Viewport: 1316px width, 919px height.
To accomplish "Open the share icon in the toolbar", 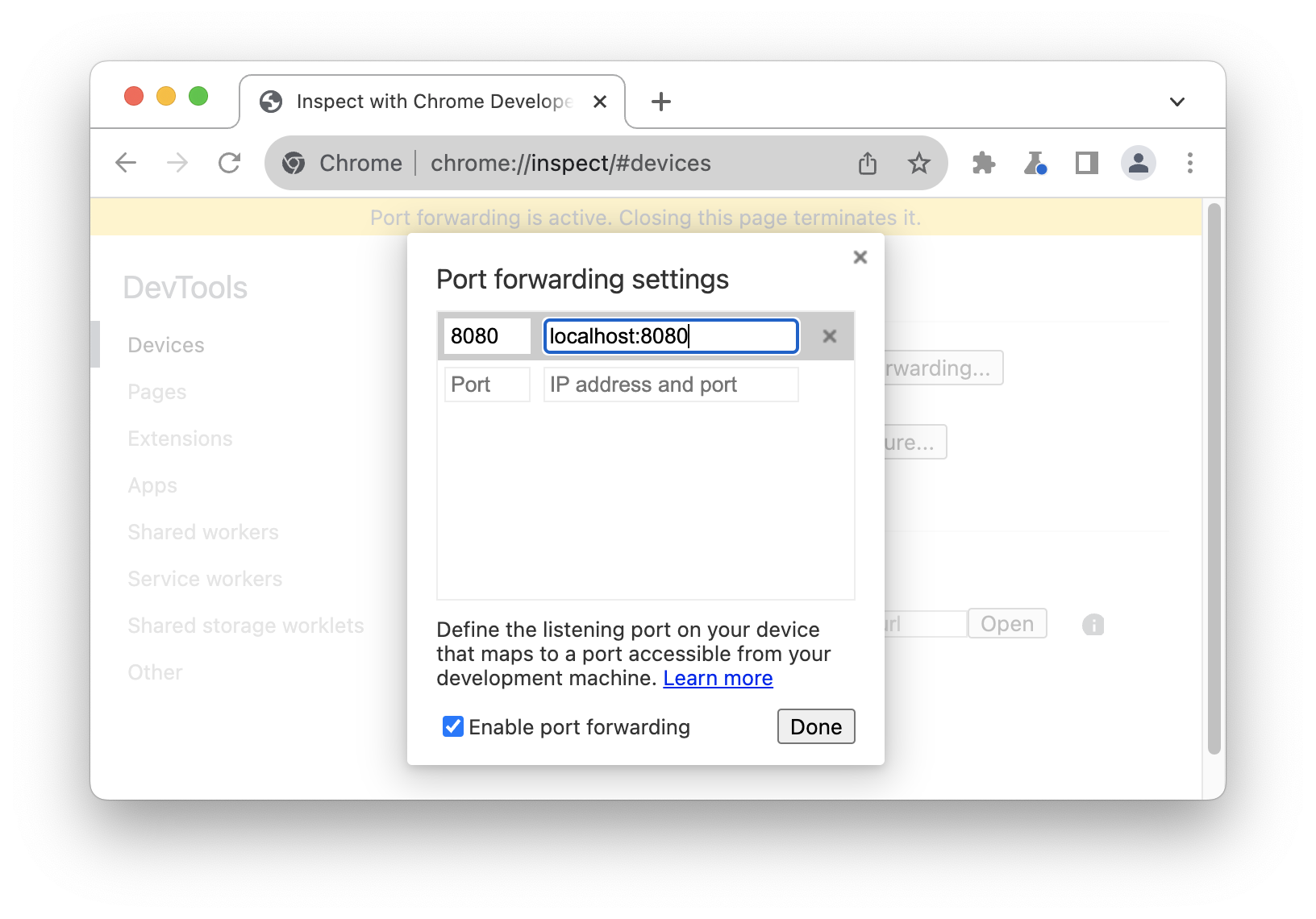I will point(868,163).
